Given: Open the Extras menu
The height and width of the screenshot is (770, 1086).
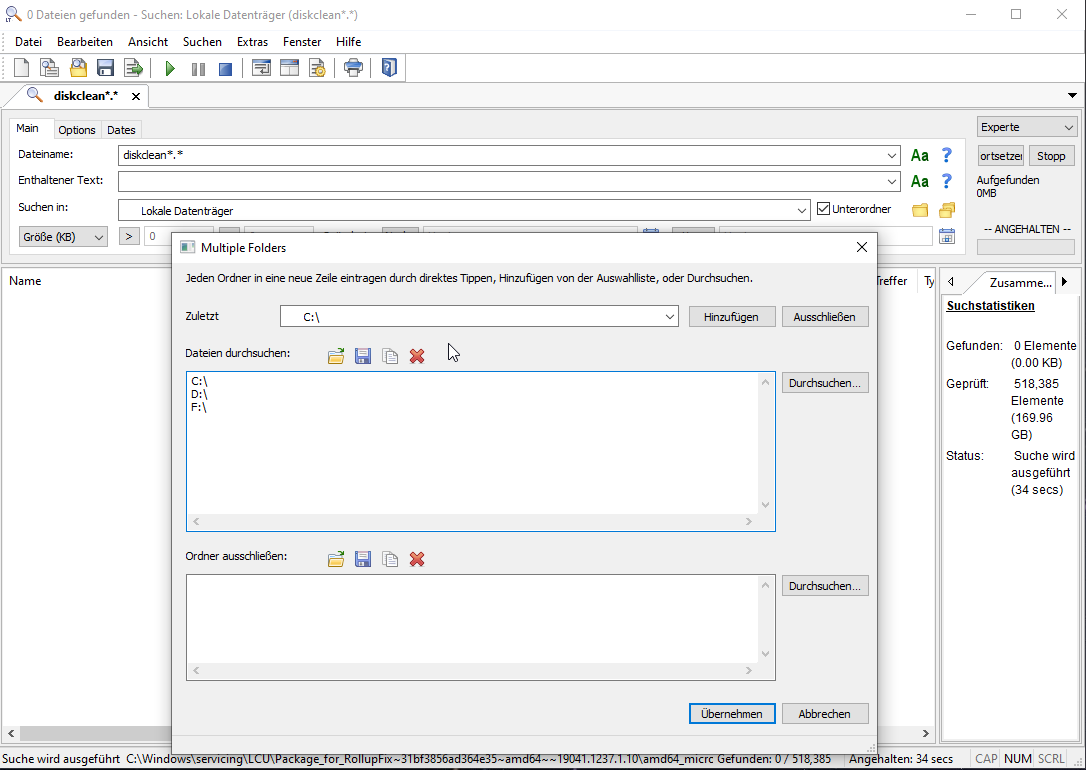Looking at the screenshot, I should coord(252,42).
